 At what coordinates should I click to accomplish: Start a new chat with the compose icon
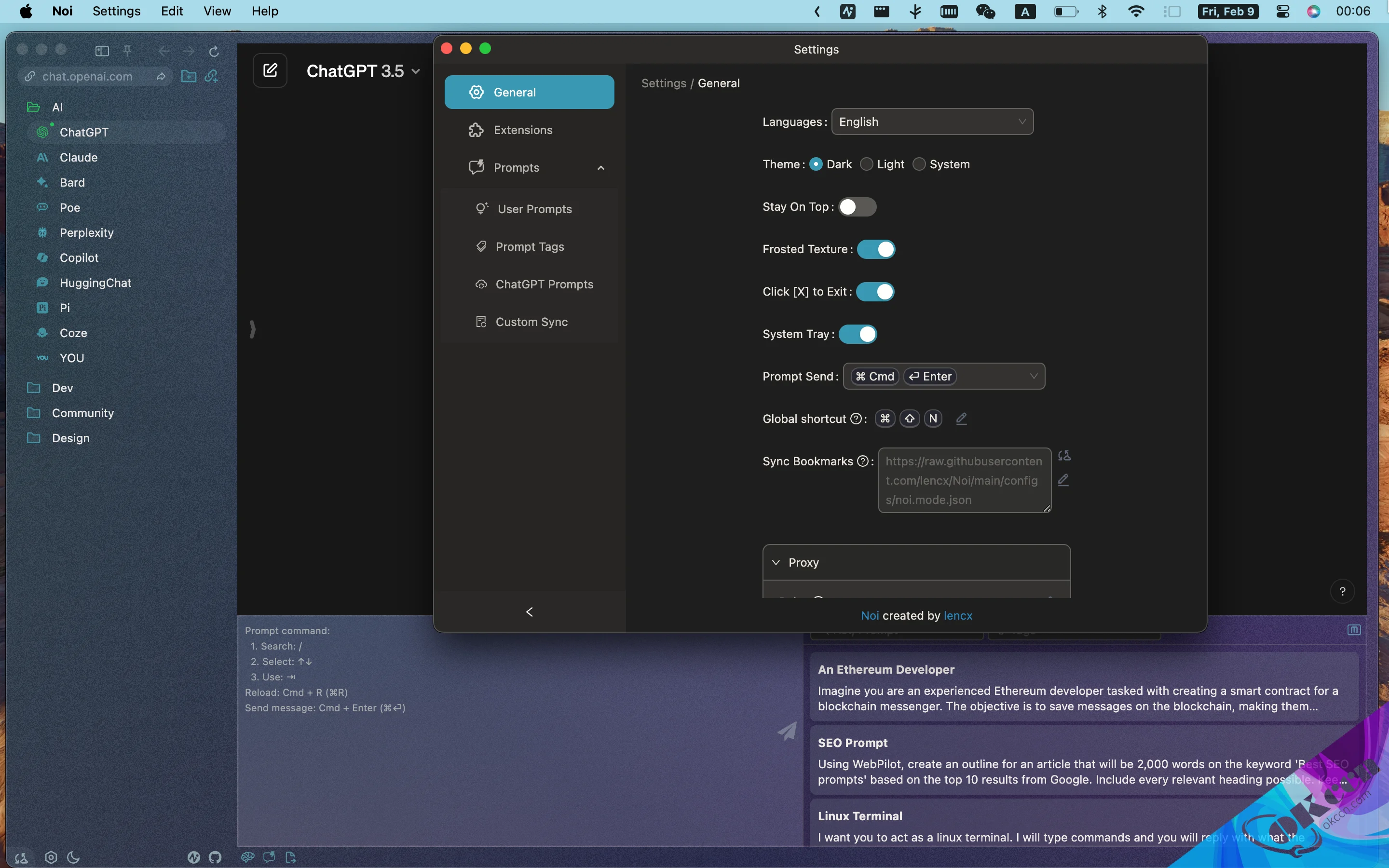(x=271, y=70)
